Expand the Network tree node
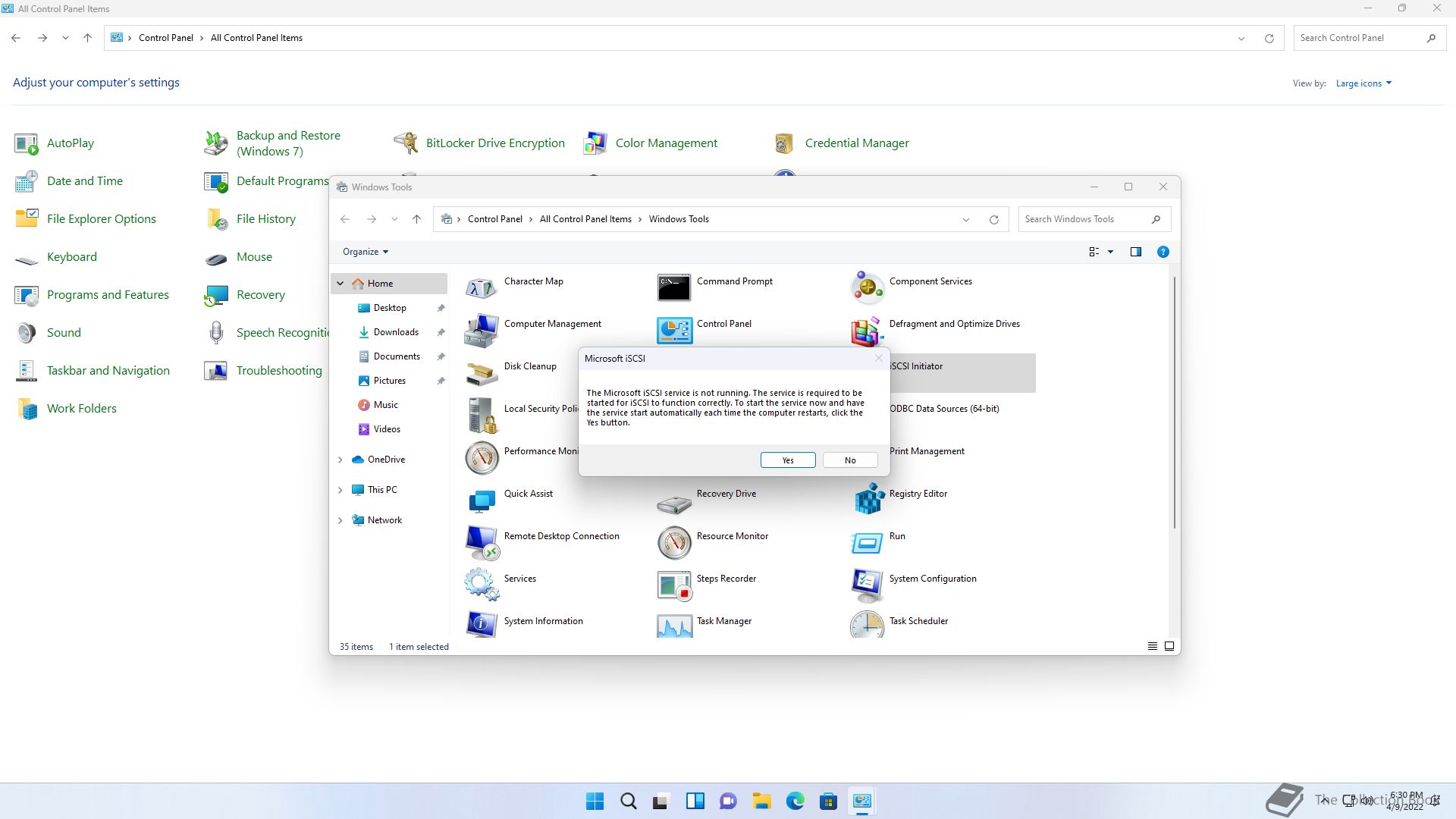This screenshot has height=819, width=1456. pos(340,520)
